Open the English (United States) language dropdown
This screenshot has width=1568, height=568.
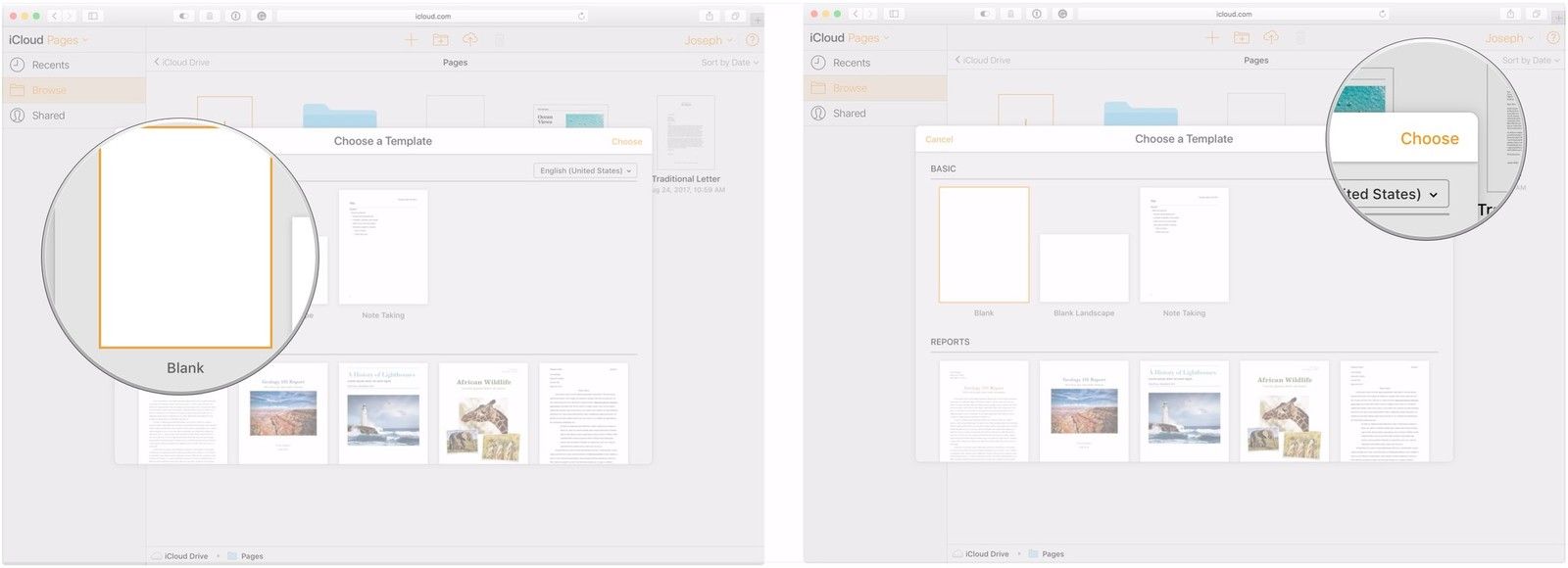585,170
